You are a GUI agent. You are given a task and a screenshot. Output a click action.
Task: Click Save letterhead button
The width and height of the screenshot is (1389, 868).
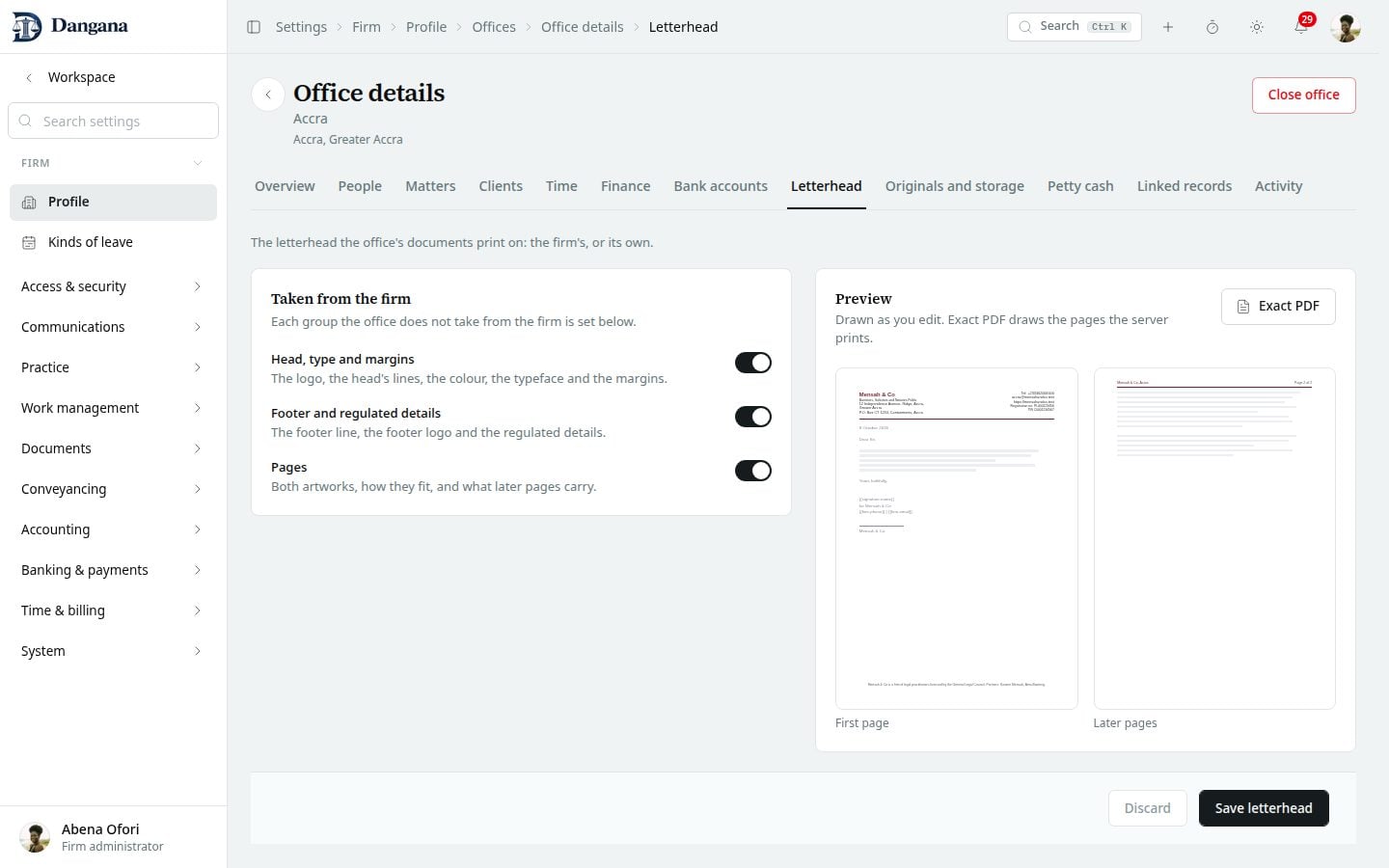pyautogui.click(x=1264, y=808)
